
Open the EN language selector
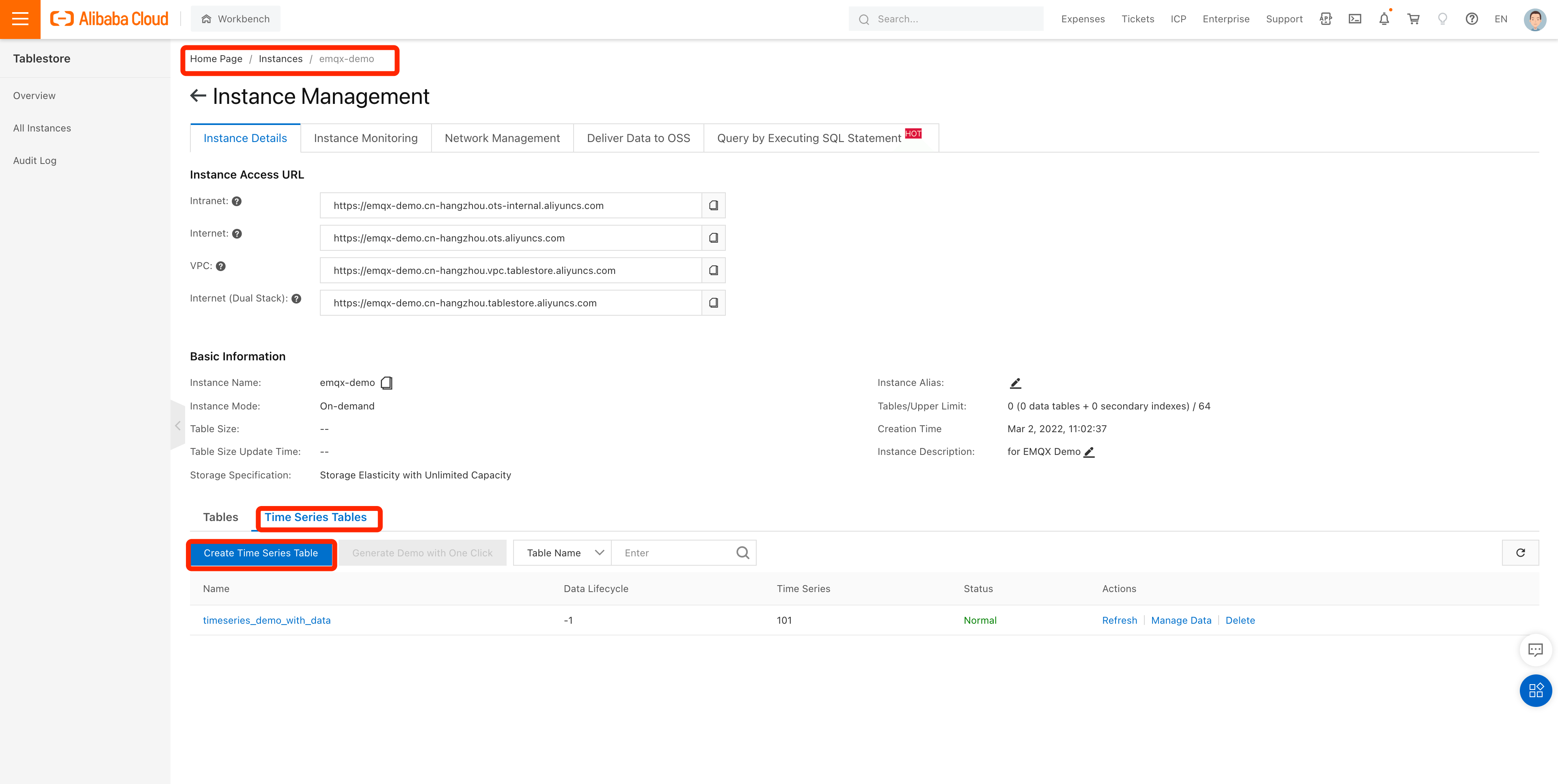click(1500, 19)
